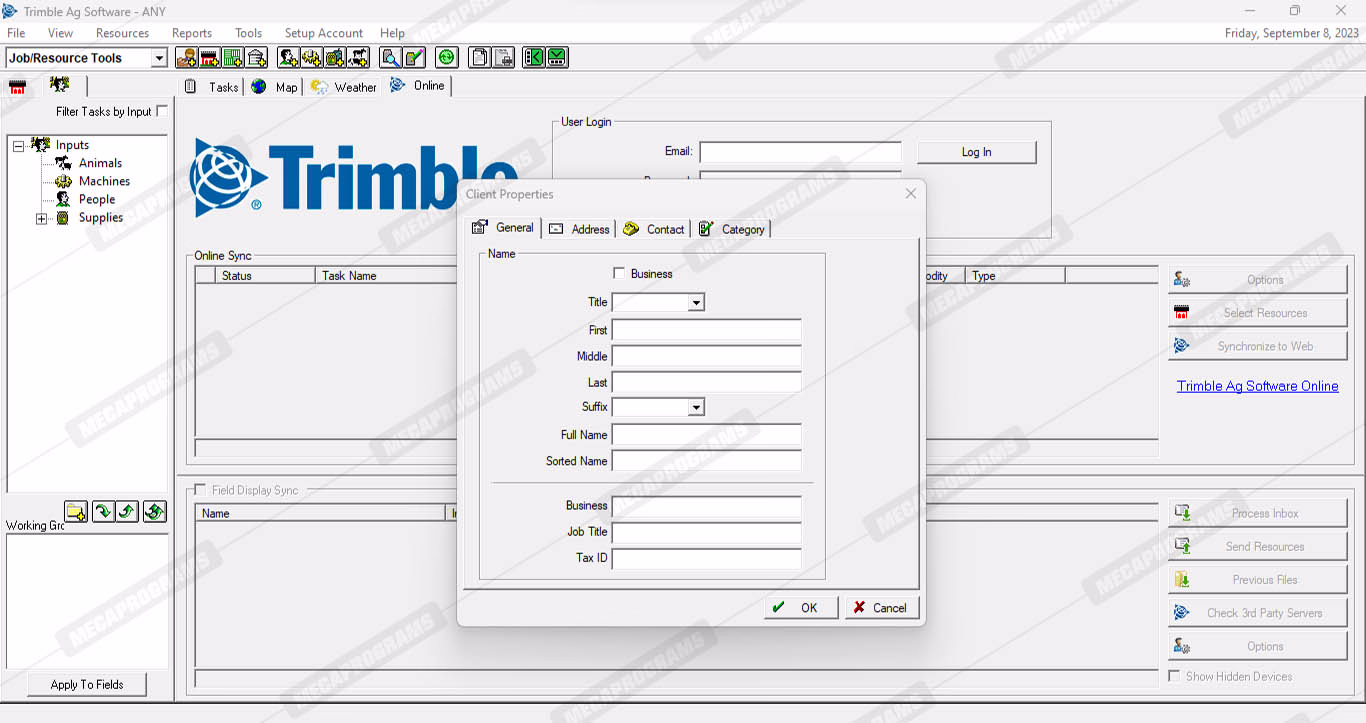Click the Job Title input field
The width and height of the screenshot is (1366, 723).
[x=707, y=532]
